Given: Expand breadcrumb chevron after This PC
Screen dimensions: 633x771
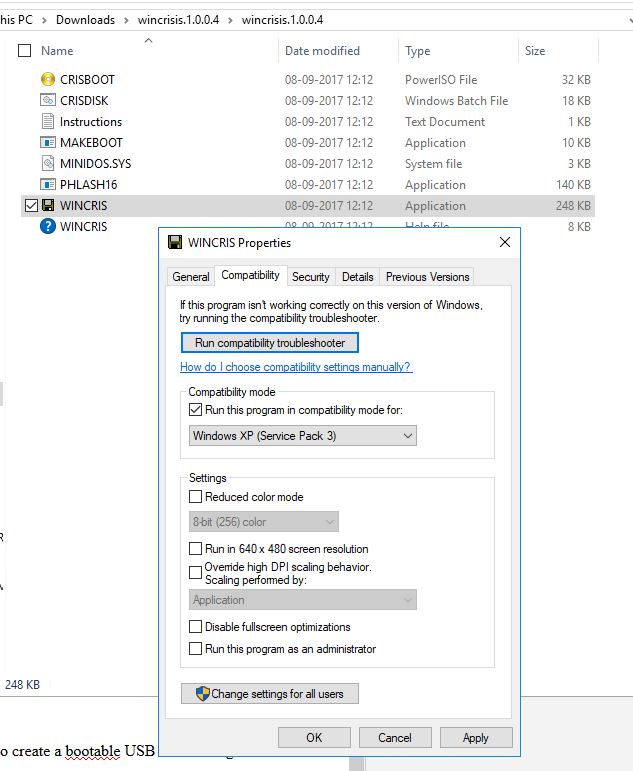Looking at the screenshot, I should tap(44, 20).
